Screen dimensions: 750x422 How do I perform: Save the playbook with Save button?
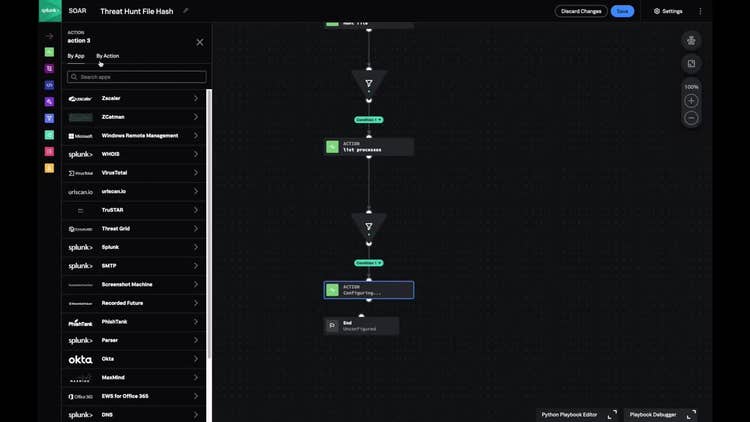coord(622,11)
